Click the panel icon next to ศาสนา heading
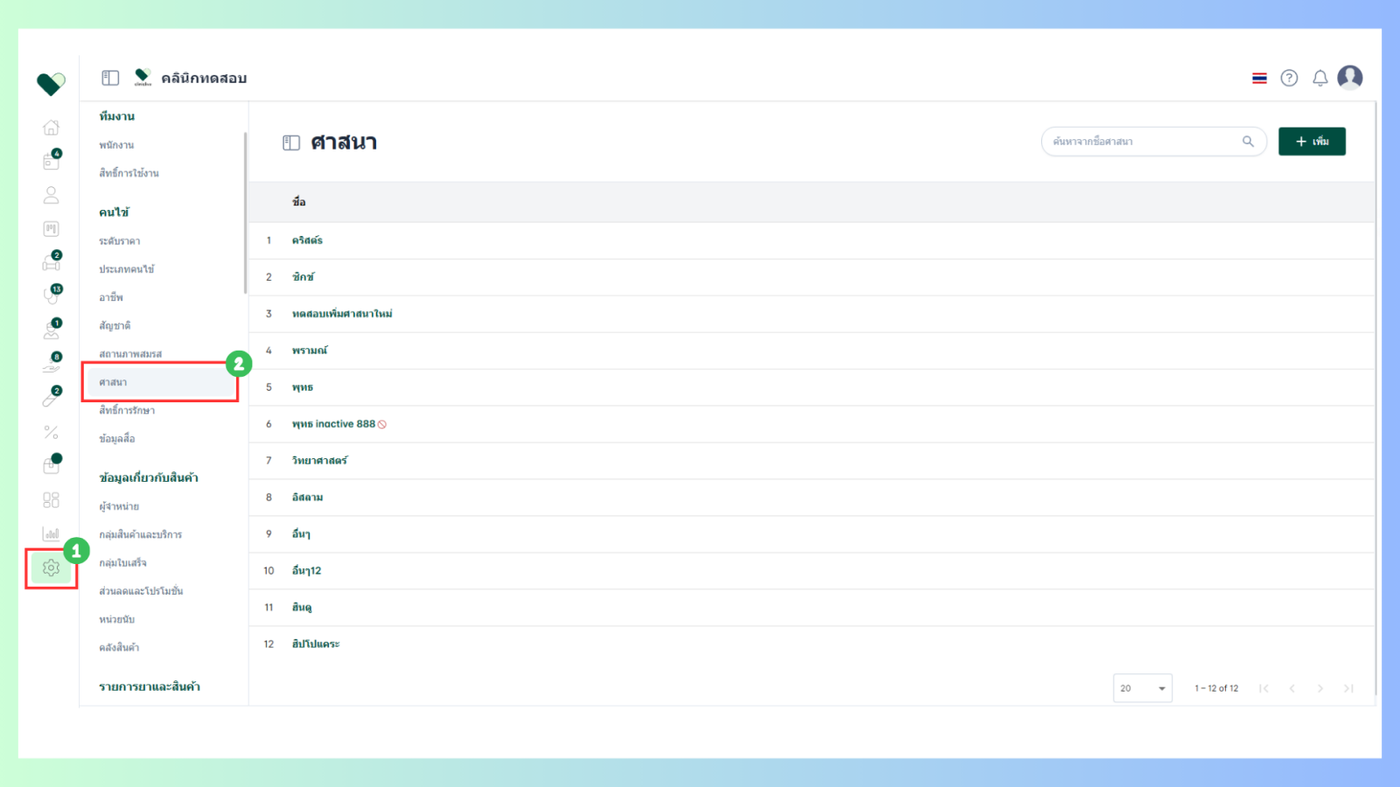The image size is (1400, 787). click(x=291, y=143)
